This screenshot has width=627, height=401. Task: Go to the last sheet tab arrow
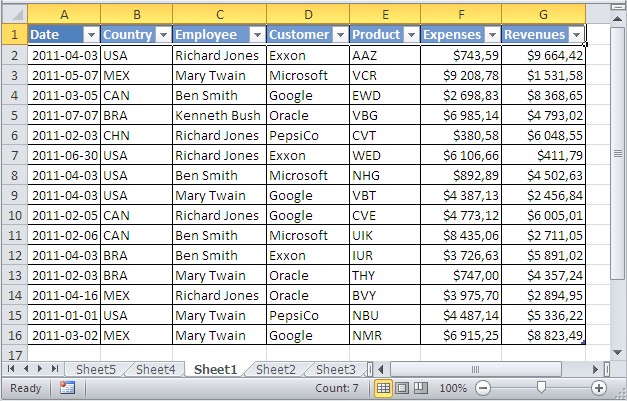[55, 369]
